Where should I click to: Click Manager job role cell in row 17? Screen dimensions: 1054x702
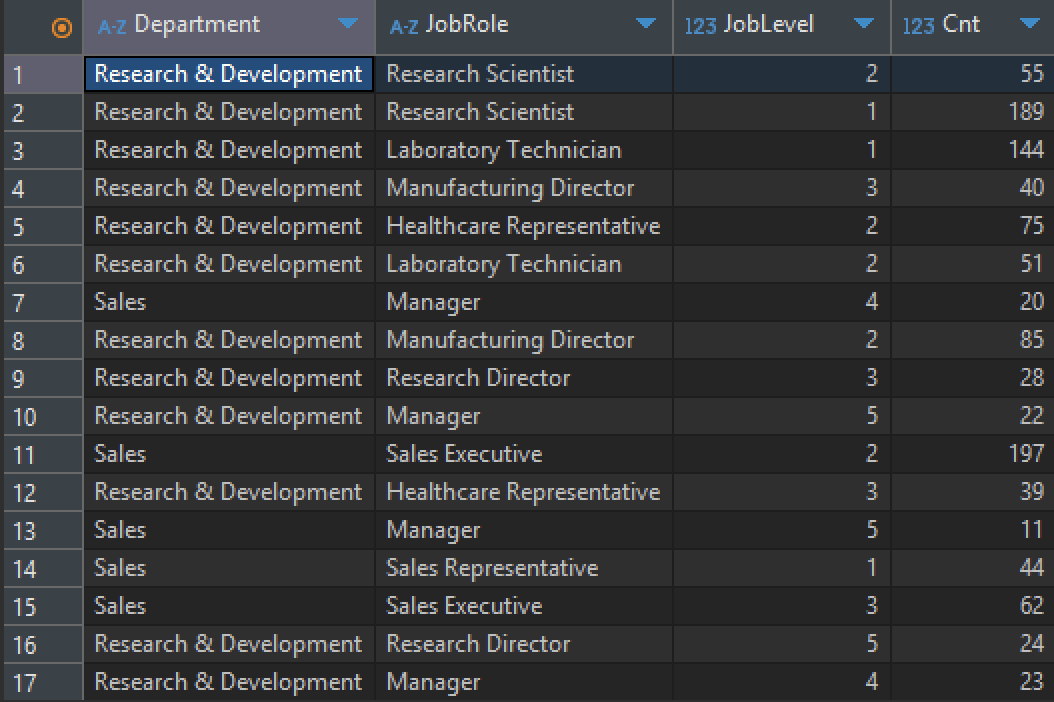[524, 682]
